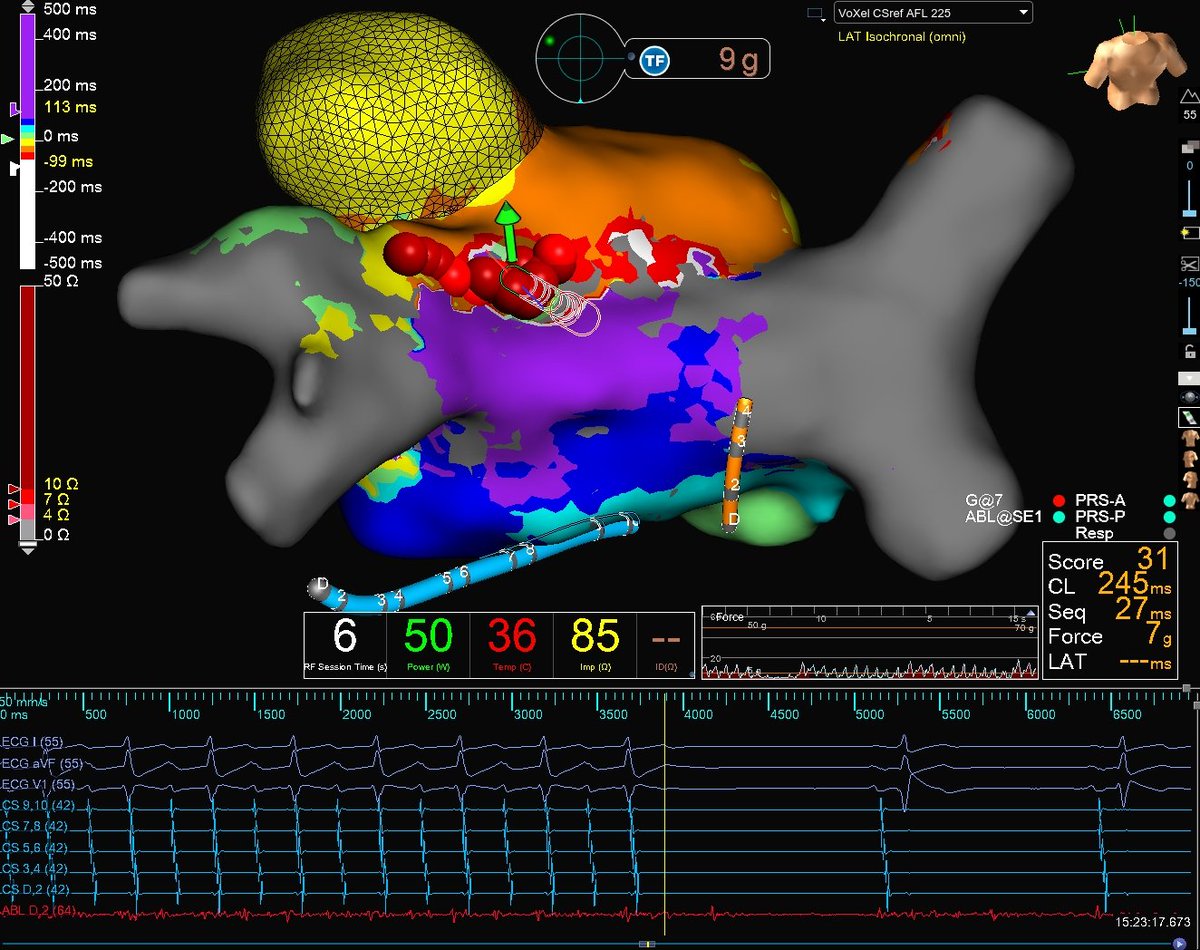Click the LAT isochronal color scale bar
Screen dimensions: 1200x950
(x=28, y=143)
